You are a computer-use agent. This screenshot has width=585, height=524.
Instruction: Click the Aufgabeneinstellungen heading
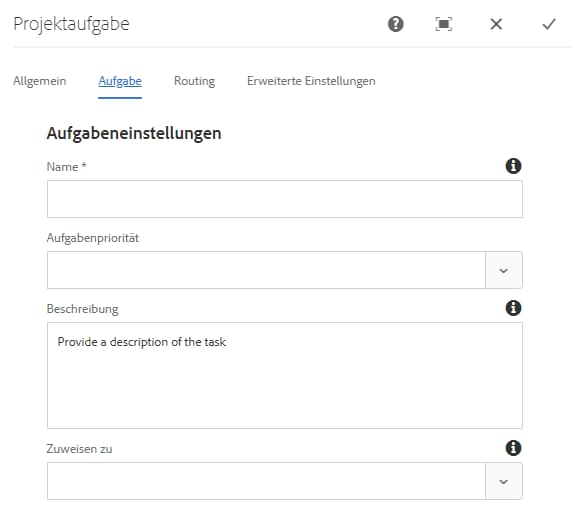coord(134,133)
